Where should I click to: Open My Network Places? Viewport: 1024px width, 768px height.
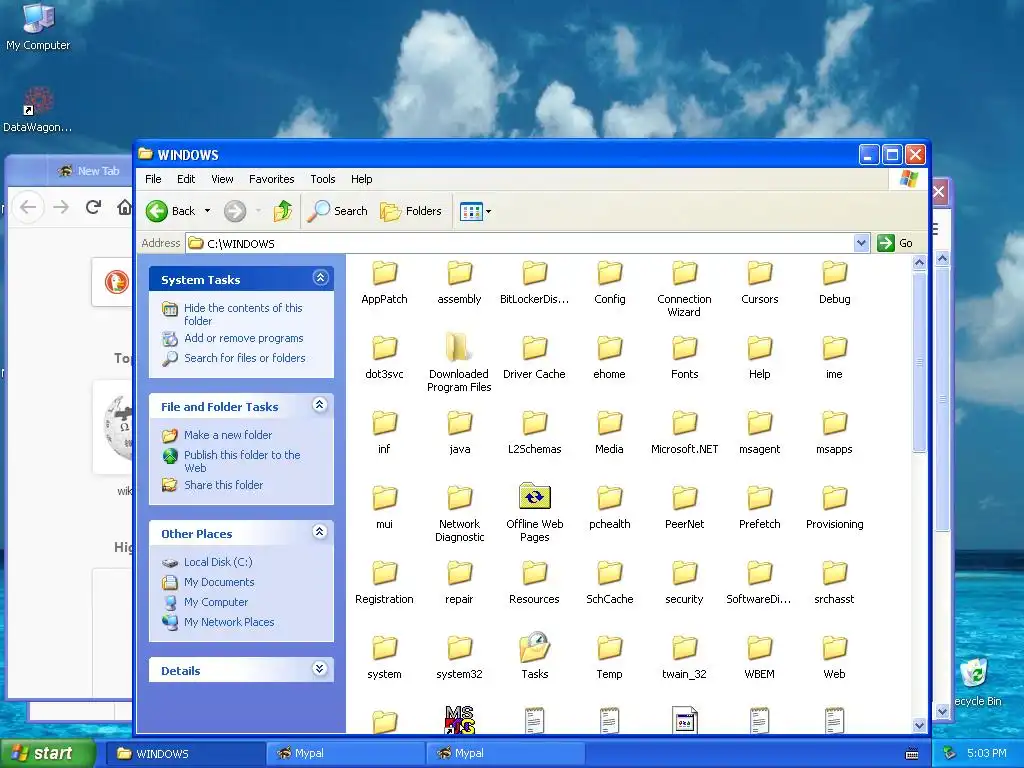click(229, 622)
